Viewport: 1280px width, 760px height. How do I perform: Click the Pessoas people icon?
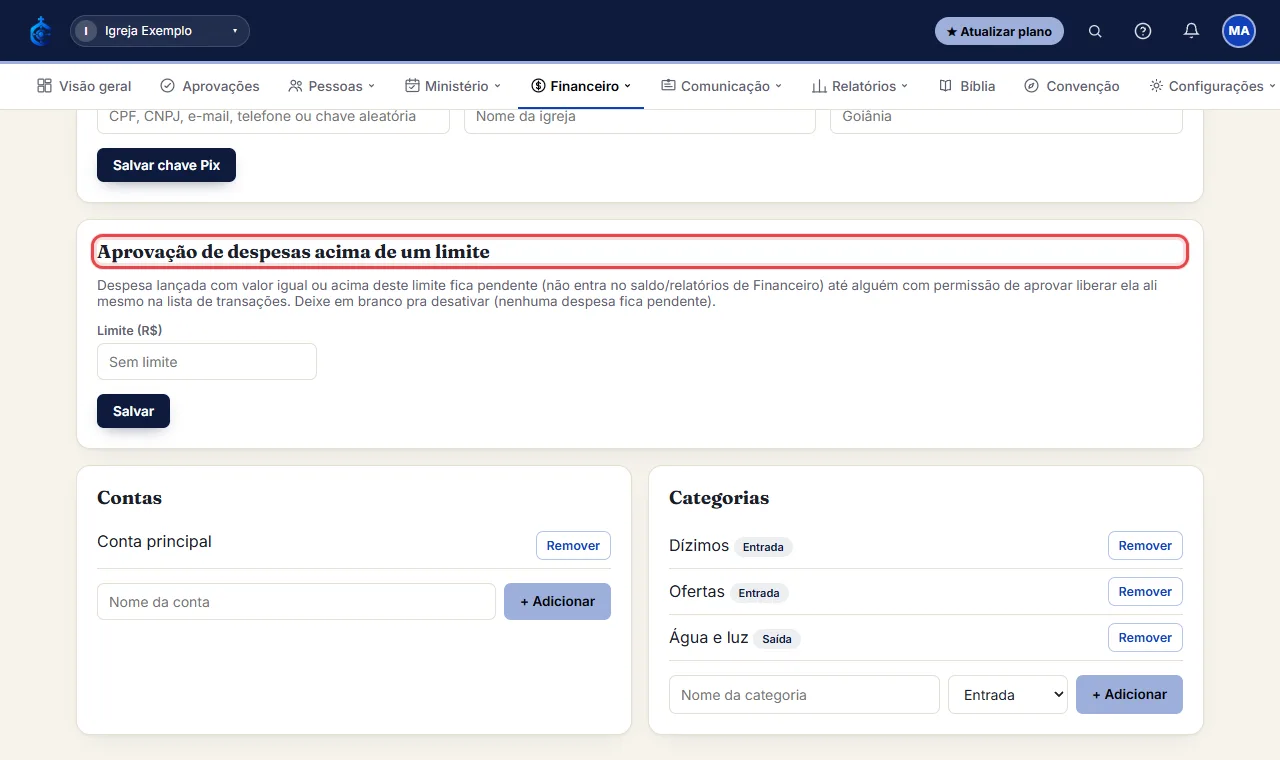click(295, 86)
